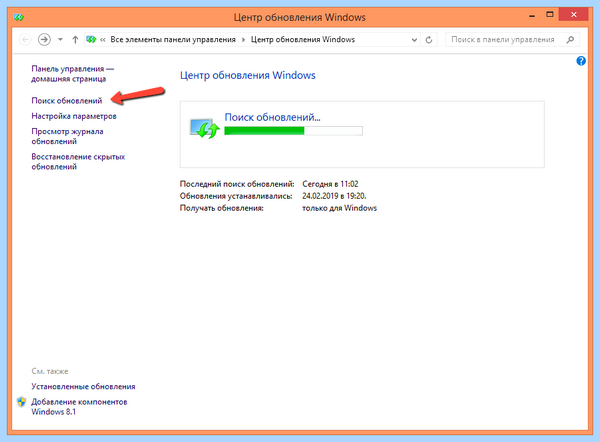Open Панель управления — домашняя страница
This screenshot has height=442, width=600.
(x=72, y=74)
